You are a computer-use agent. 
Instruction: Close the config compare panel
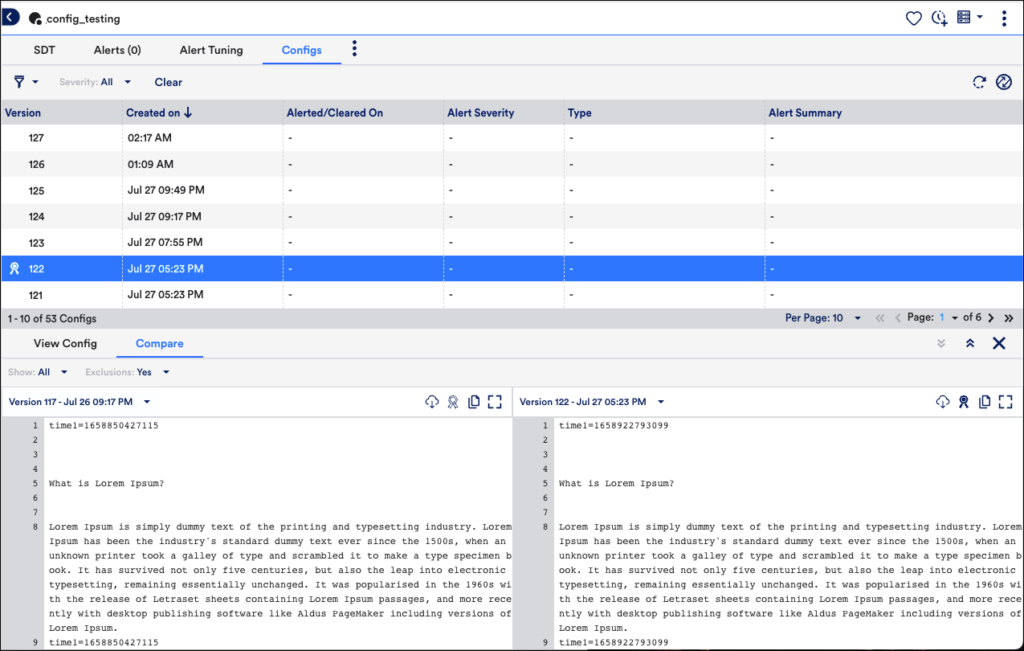point(998,343)
